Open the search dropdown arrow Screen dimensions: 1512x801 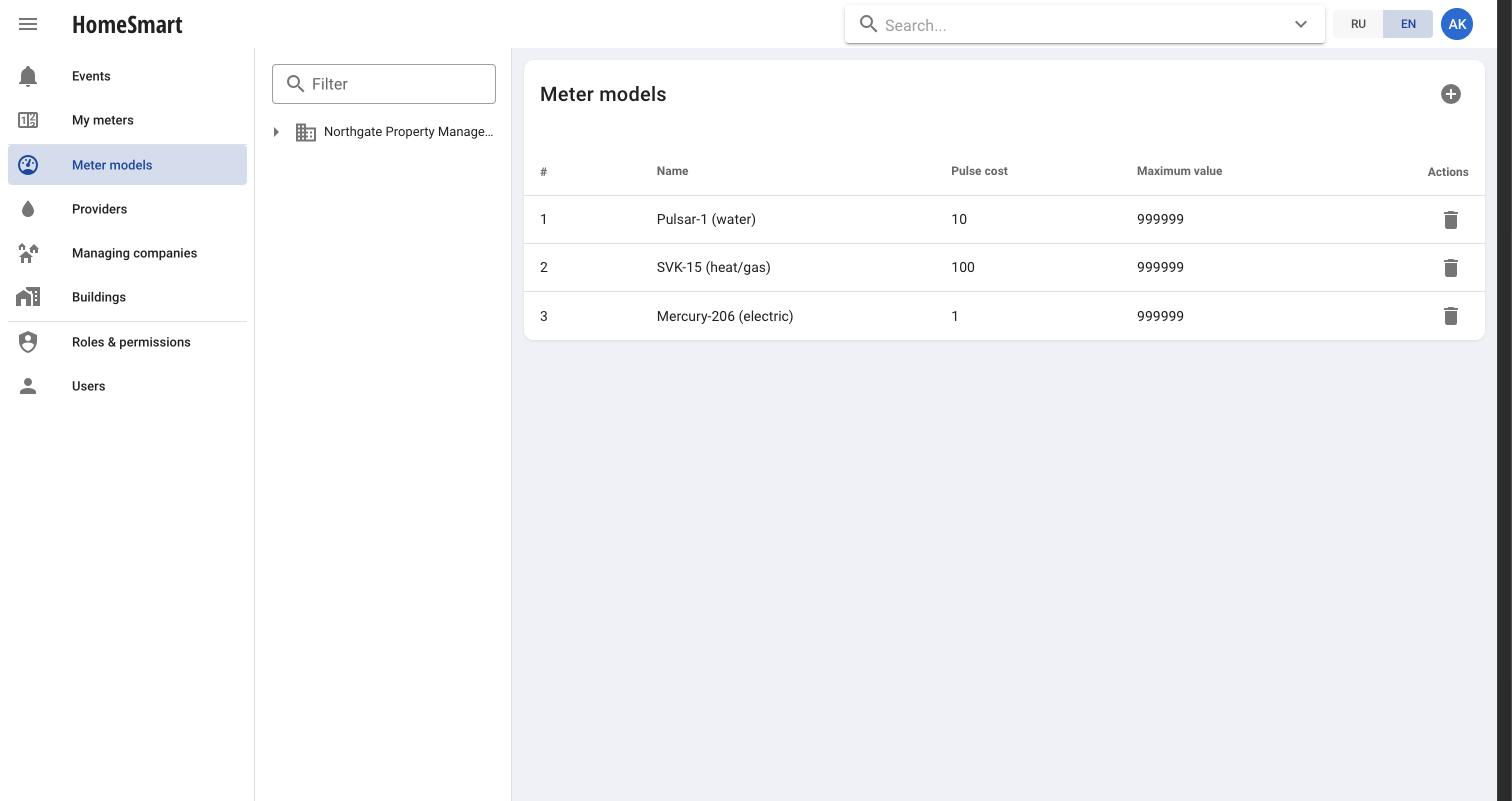(x=1301, y=24)
